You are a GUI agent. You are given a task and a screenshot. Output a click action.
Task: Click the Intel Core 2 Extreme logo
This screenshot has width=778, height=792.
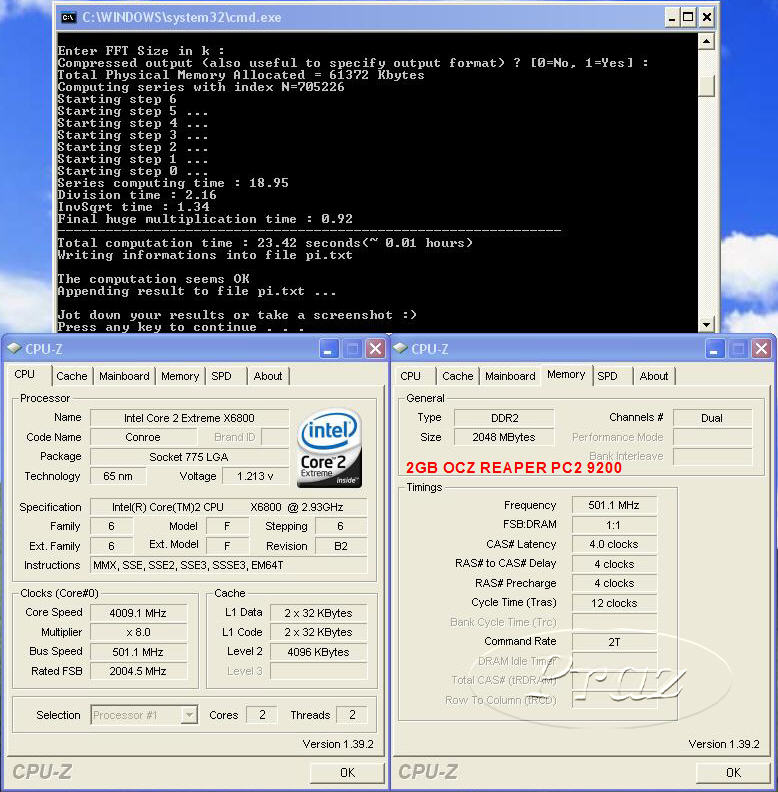tap(330, 448)
